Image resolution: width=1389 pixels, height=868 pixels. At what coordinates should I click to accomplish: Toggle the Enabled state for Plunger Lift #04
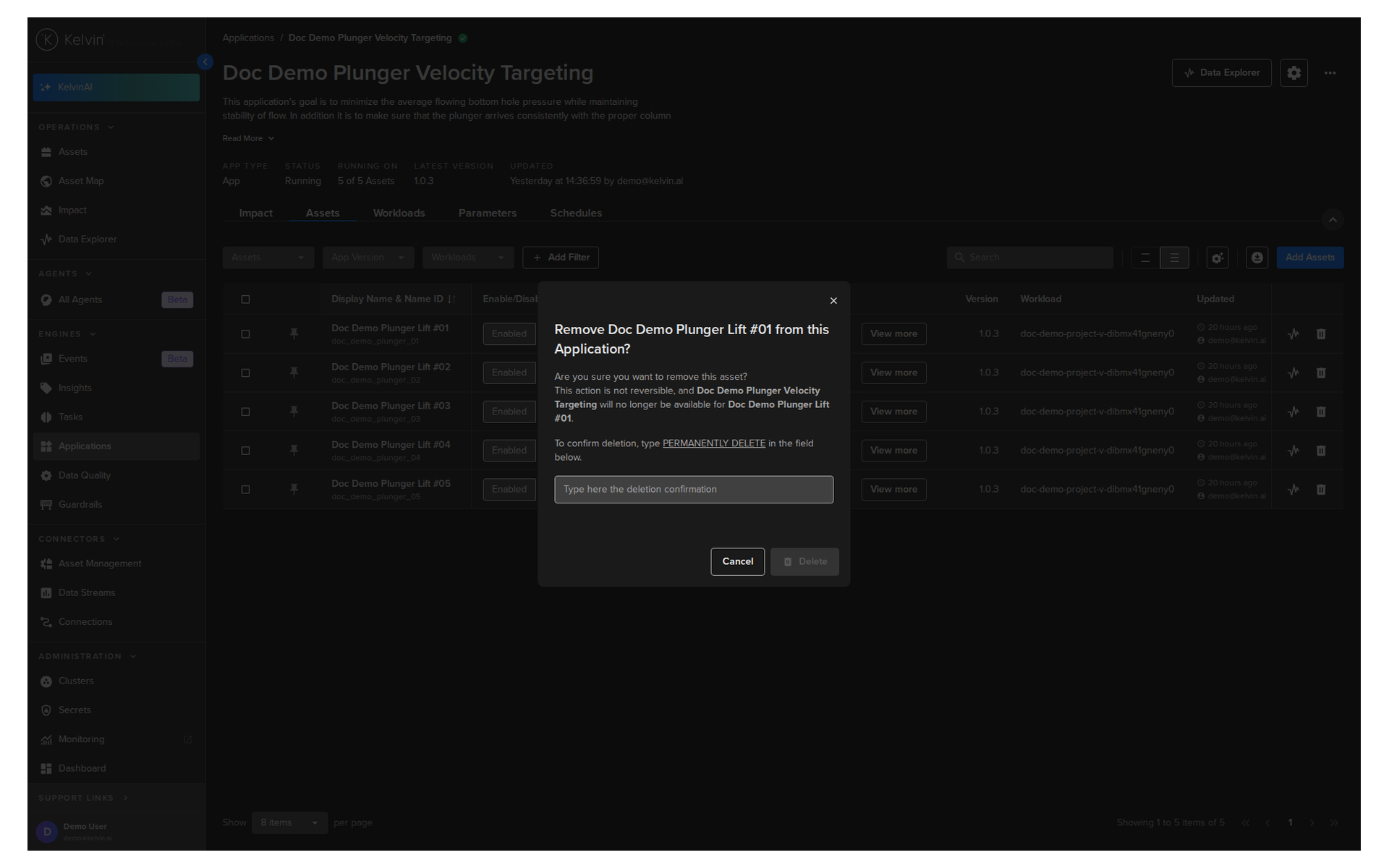[509, 451]
